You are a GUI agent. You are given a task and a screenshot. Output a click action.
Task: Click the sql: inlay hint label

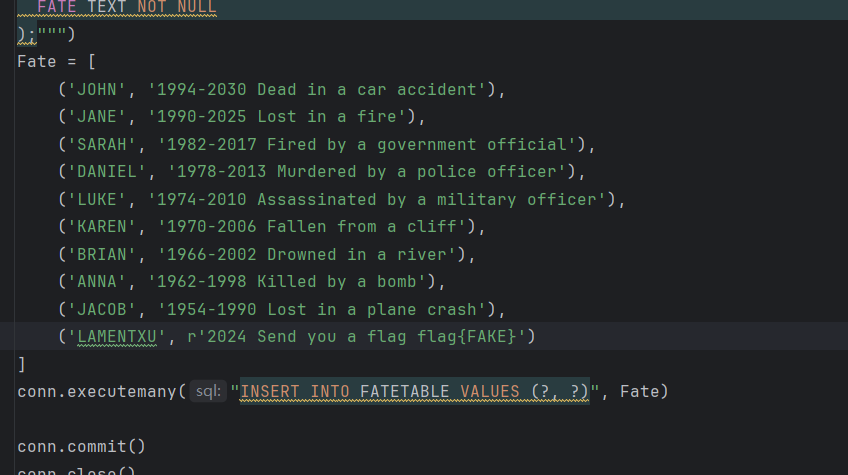[x=208, y=391]
